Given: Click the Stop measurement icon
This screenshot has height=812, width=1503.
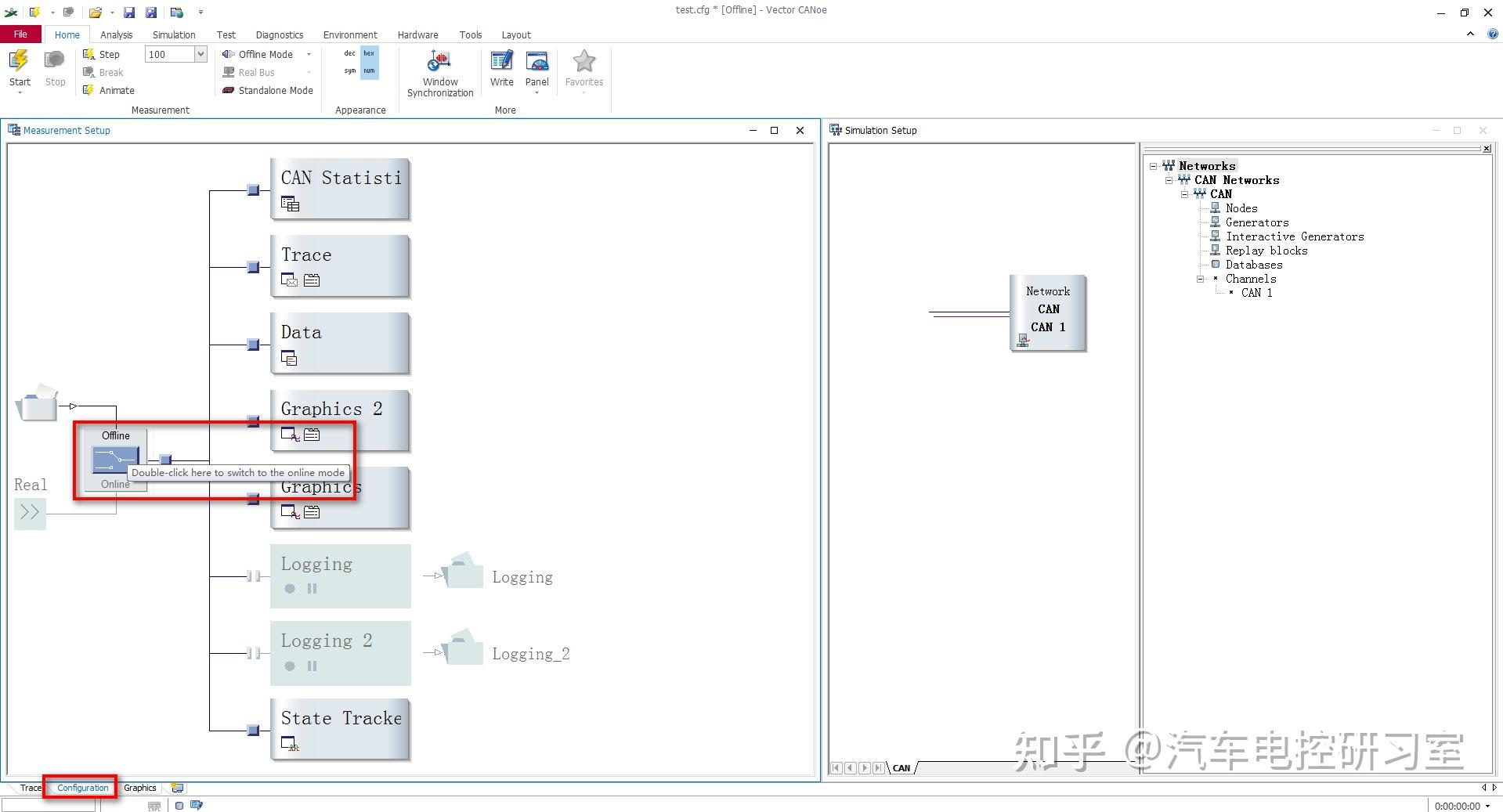Looking at the screenshot, I should coord(55,61).
